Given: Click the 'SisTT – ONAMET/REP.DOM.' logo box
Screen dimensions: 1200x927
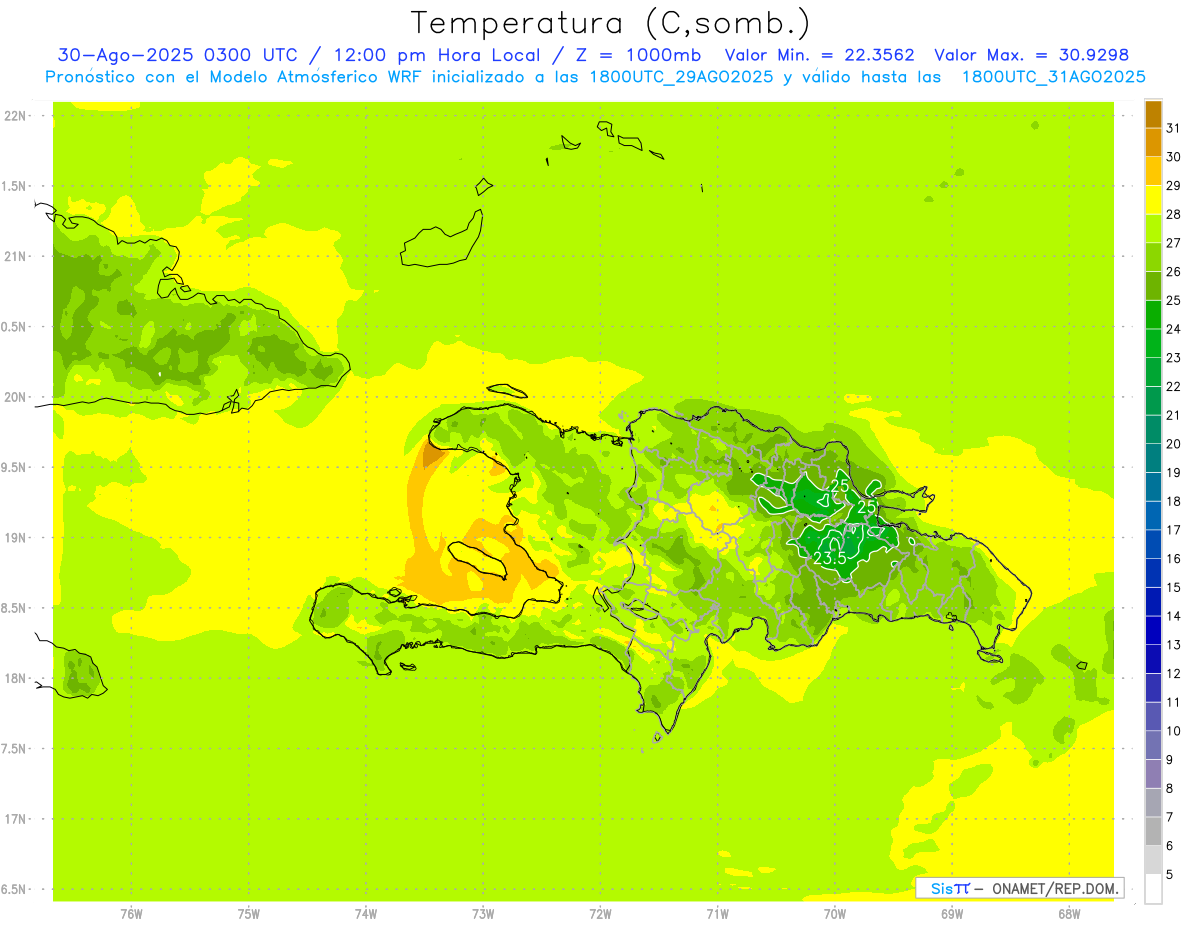Looking at the screenshot, I should point(1019,888).
